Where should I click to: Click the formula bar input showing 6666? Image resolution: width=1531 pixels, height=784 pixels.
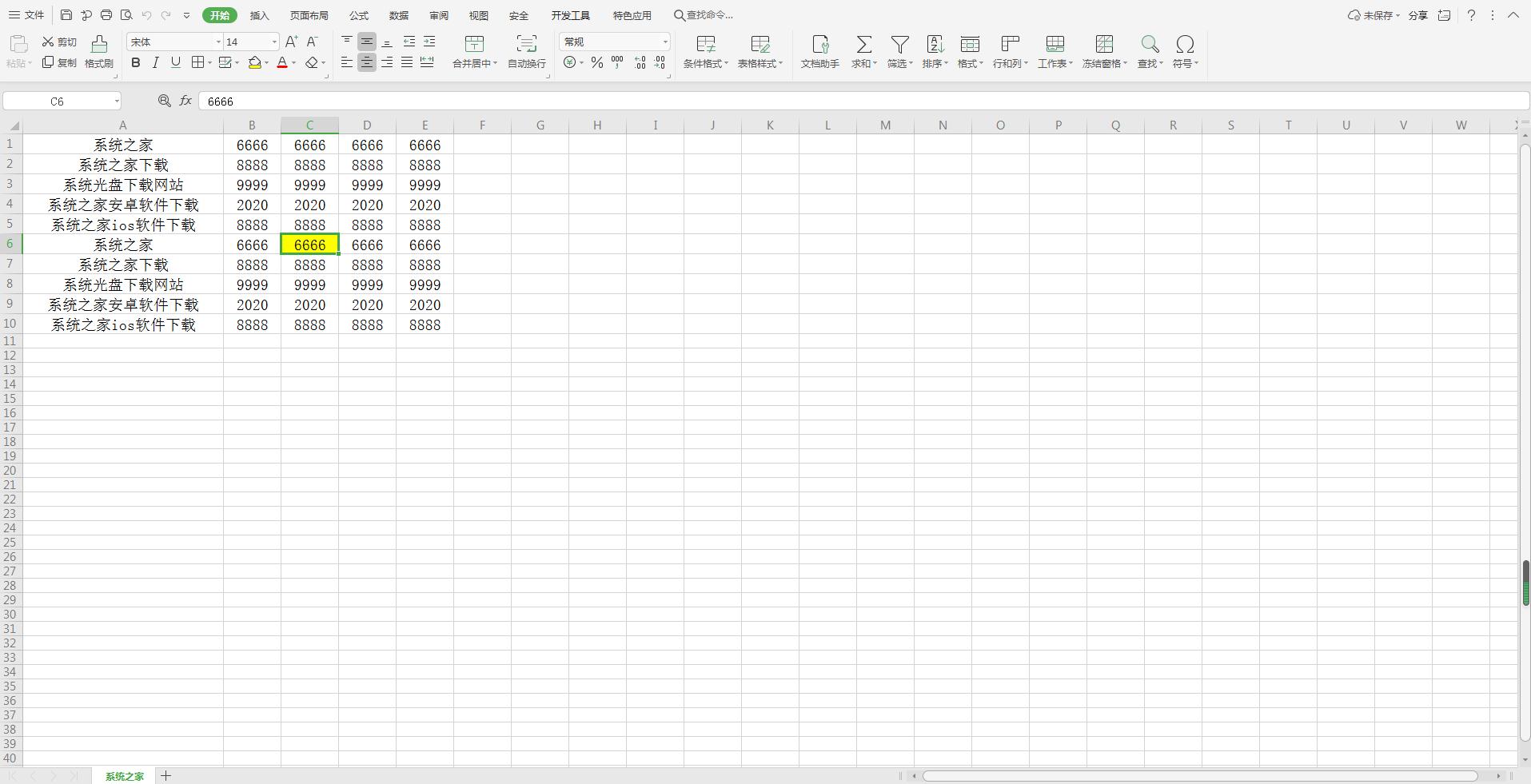799,101
